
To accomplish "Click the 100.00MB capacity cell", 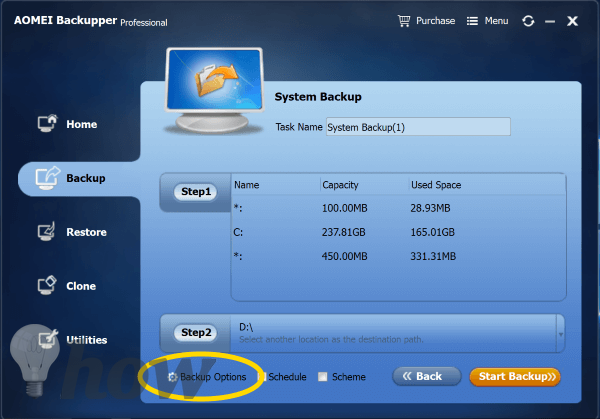I will pyautogui.click(x=344, y=209).
